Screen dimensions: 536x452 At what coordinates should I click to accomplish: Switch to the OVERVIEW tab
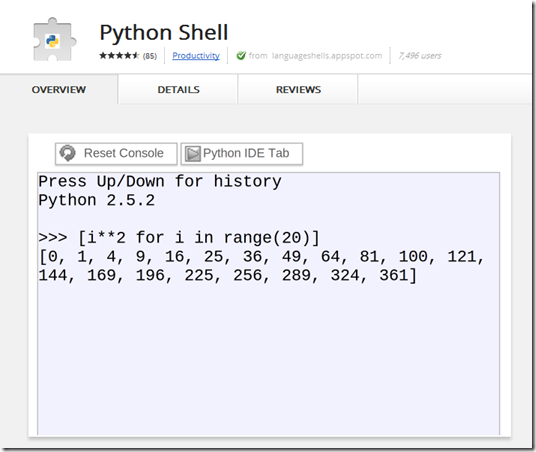tap(59, 90)
